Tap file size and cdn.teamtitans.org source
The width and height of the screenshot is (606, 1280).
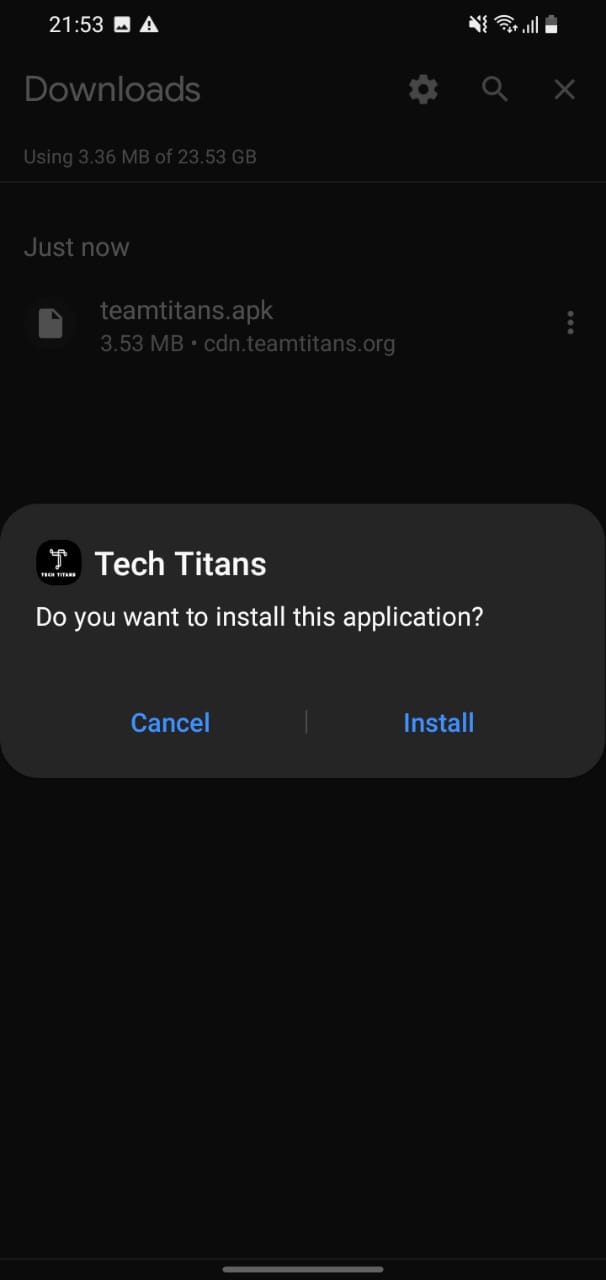point(247,344)
